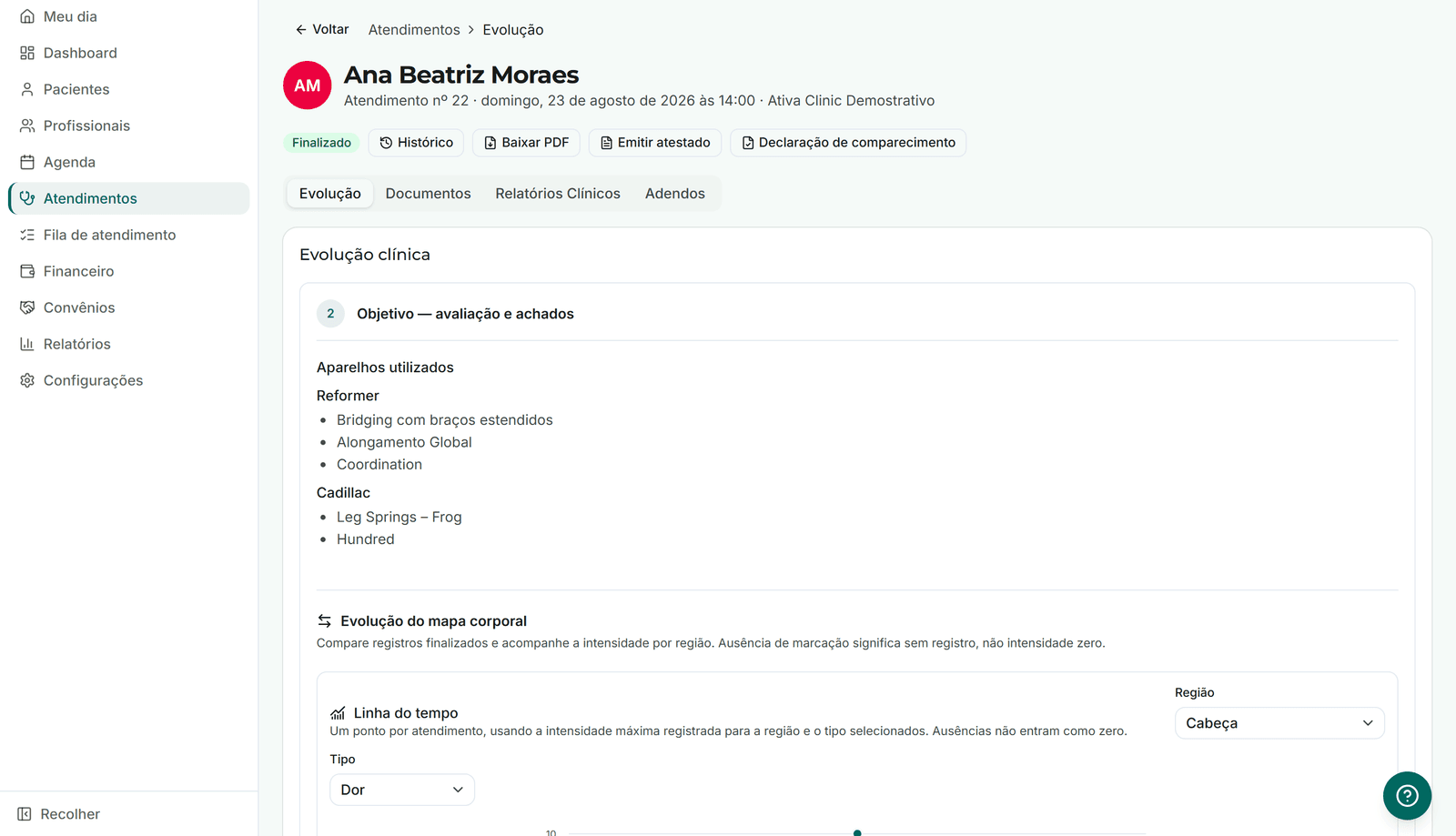
Task: Click the step 2 number badge
Action: (x=330, y=314)
